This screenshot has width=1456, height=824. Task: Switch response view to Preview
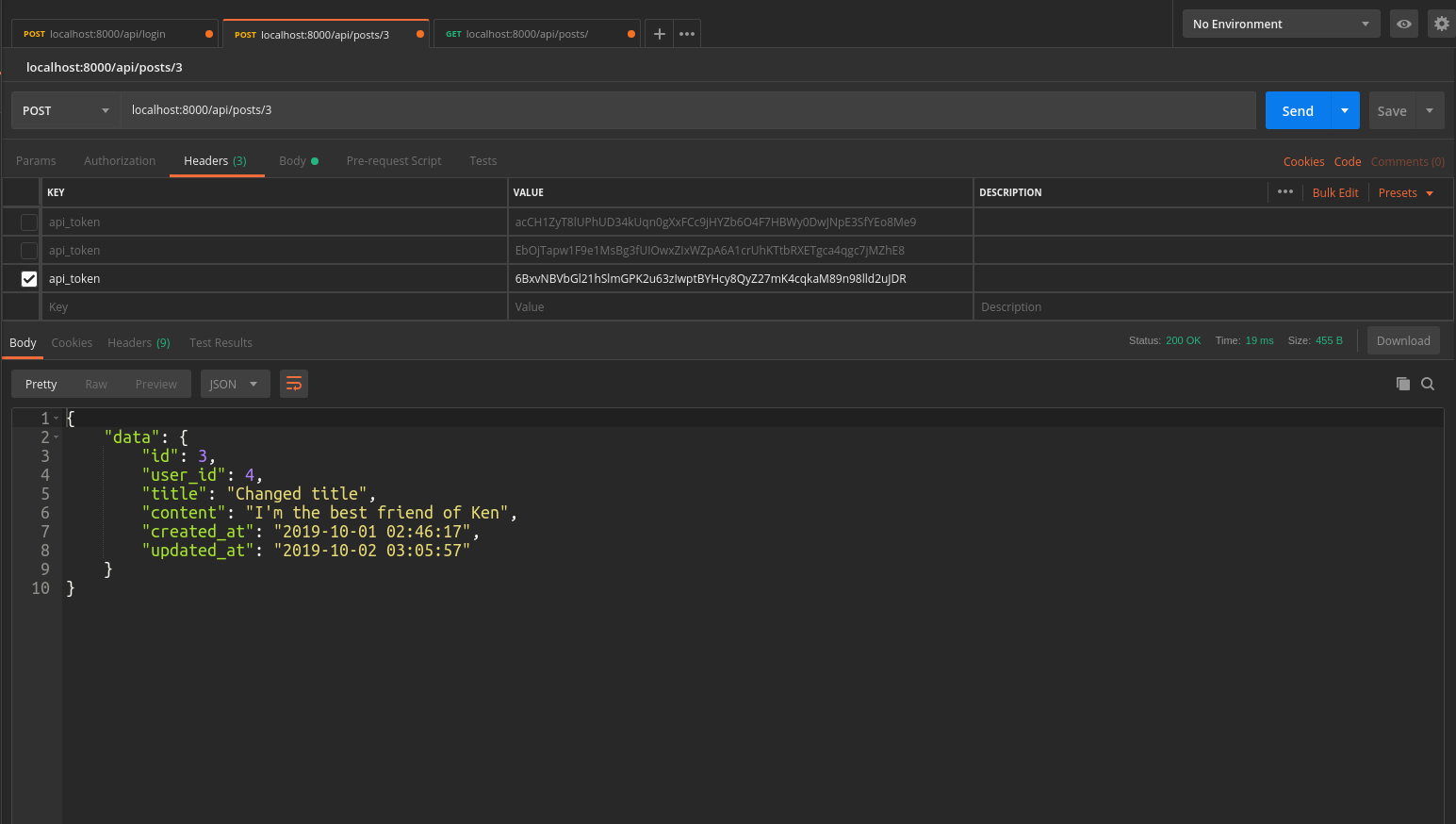156,384
